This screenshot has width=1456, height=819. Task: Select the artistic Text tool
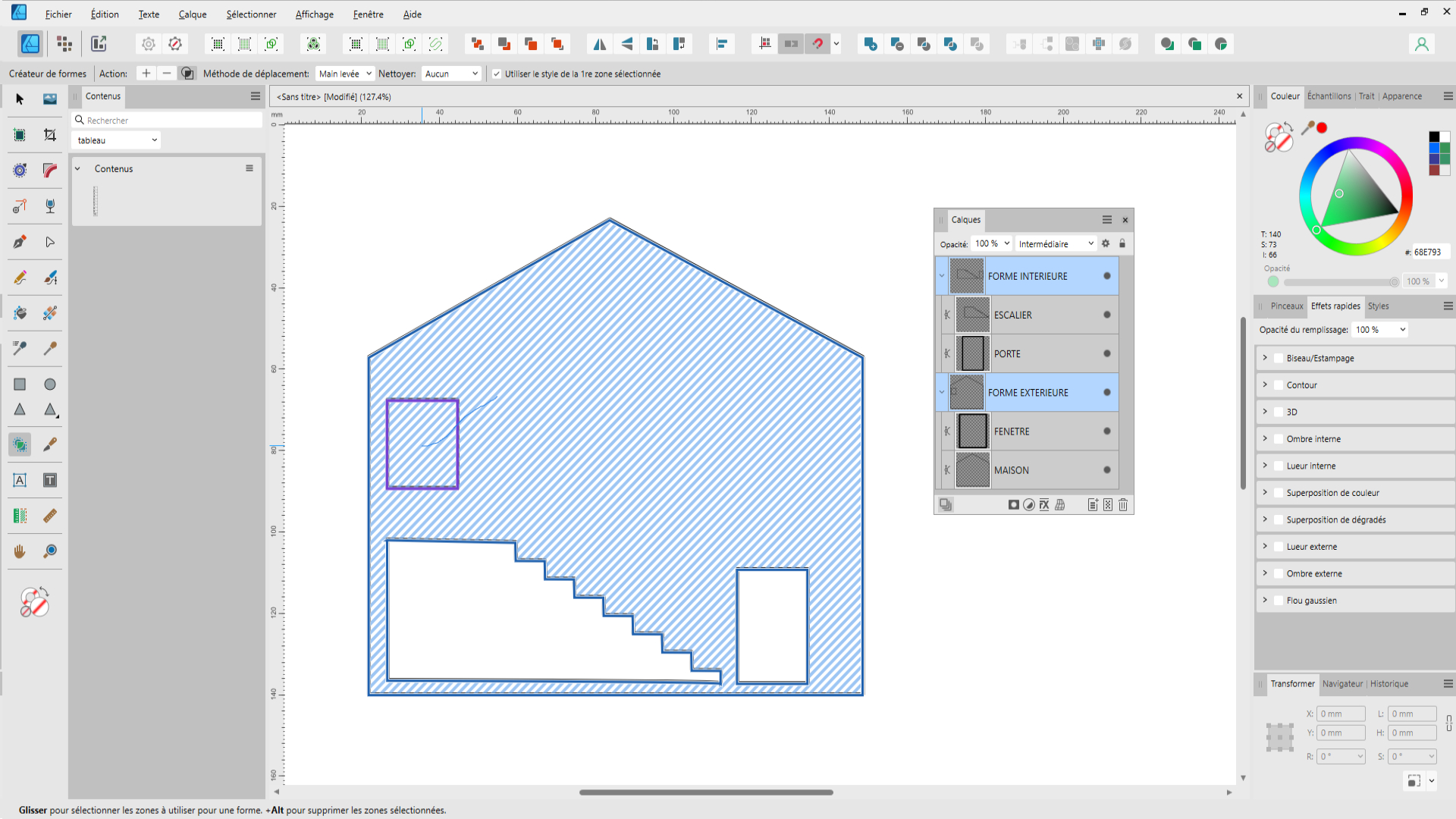[x=20, y=480]
